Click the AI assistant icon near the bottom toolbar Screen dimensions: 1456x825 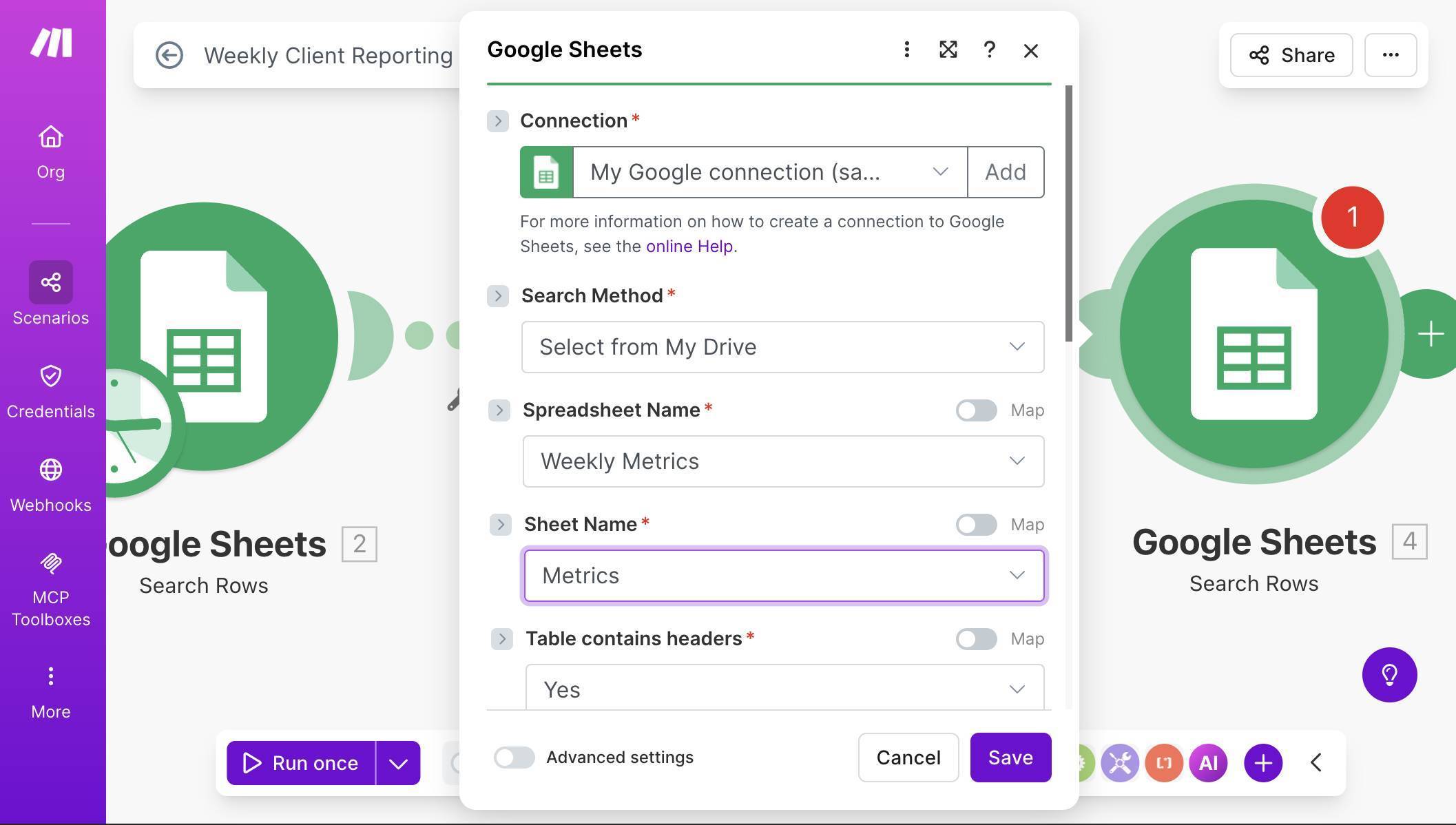[1209, 762]
